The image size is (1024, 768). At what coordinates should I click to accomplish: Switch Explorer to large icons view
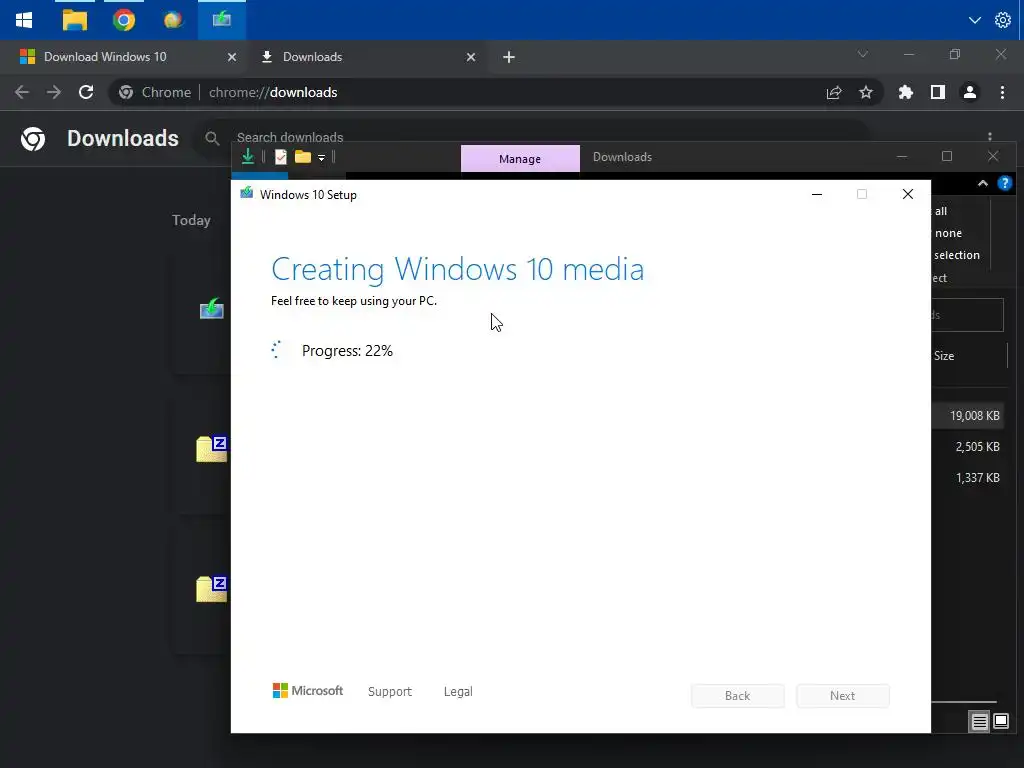1001,721
